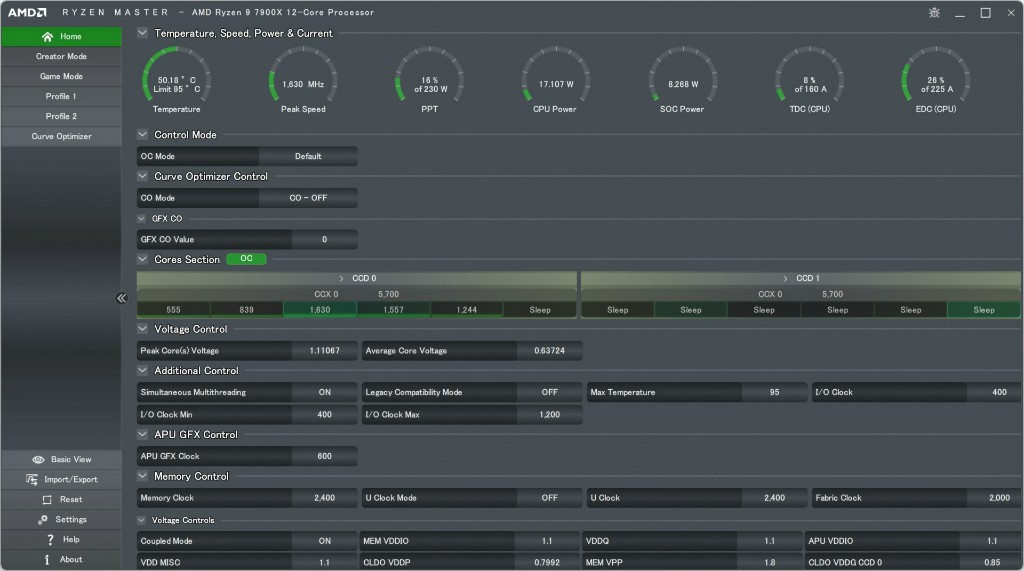Collapse the Temperature, Speed, Power & Current section
The height and width of the screenshot is (571, 1024).
coord(143,33)
